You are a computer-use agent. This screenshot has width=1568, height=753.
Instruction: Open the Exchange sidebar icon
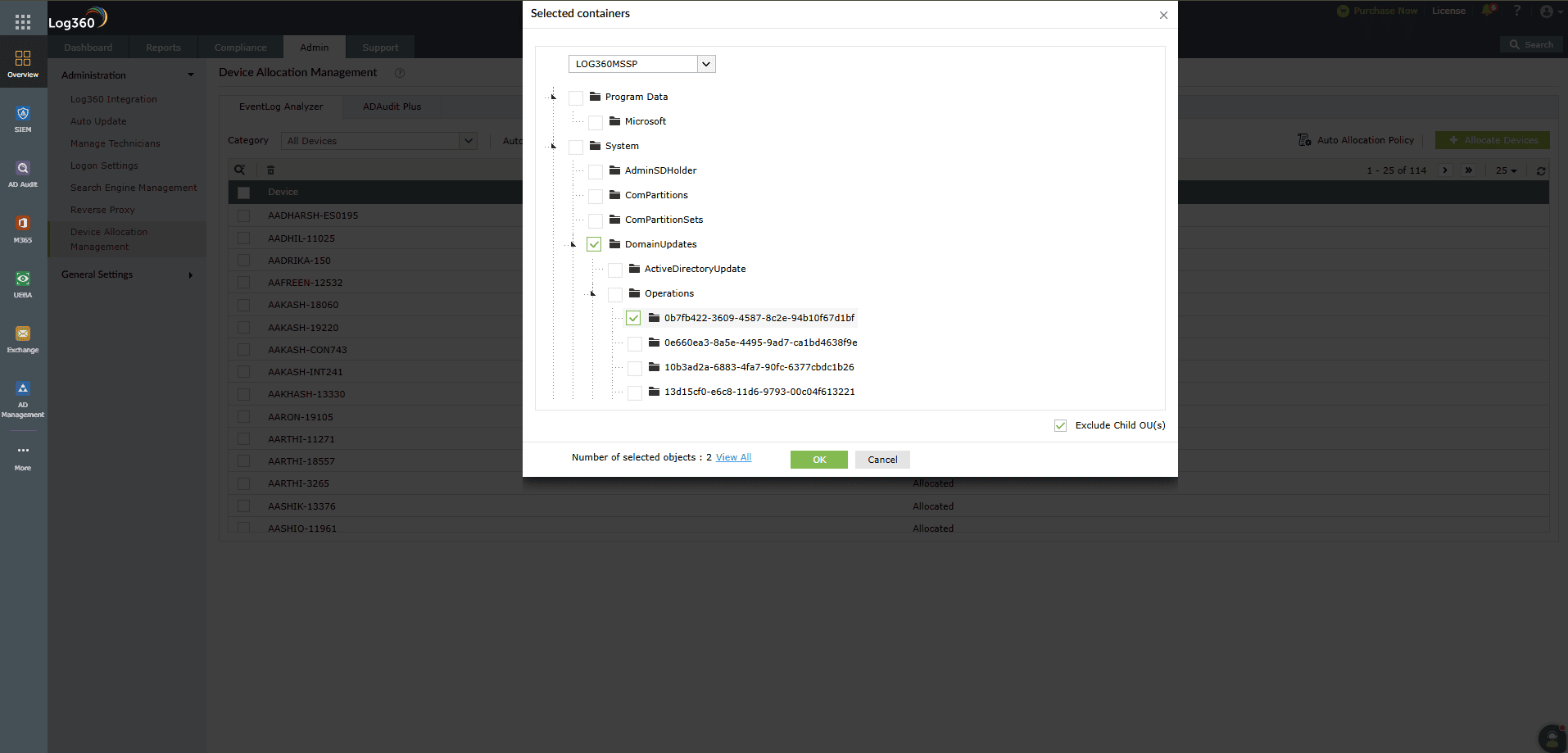click(x=23, y=339)
